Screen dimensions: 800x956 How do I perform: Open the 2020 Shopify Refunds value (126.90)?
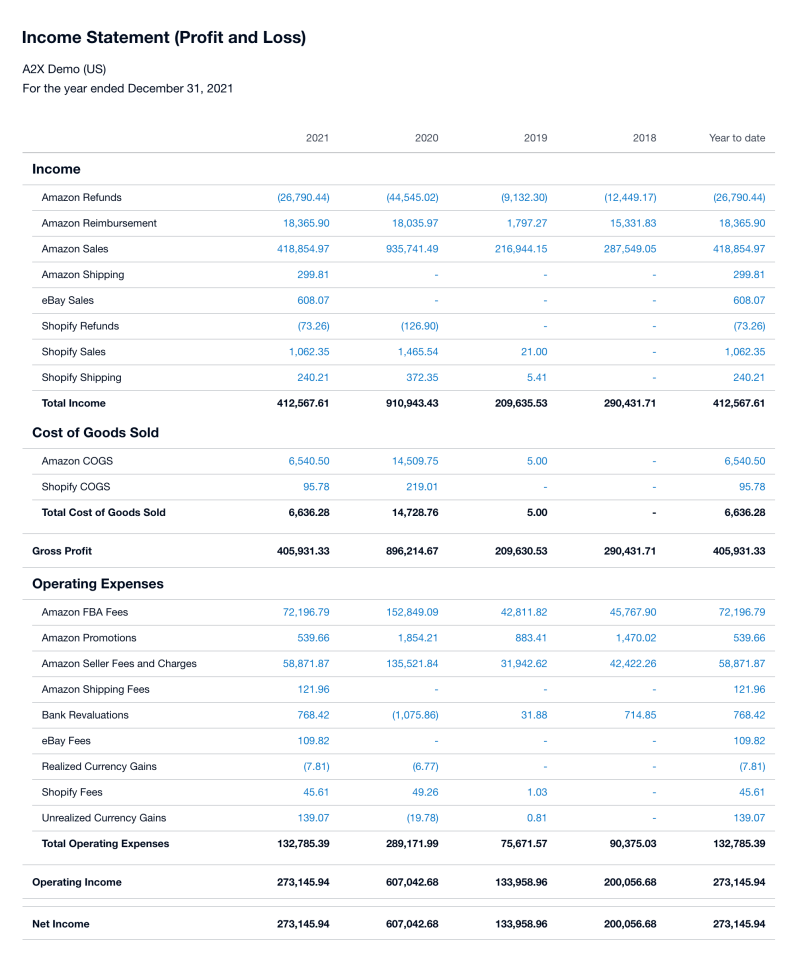(x=417, y=326)
